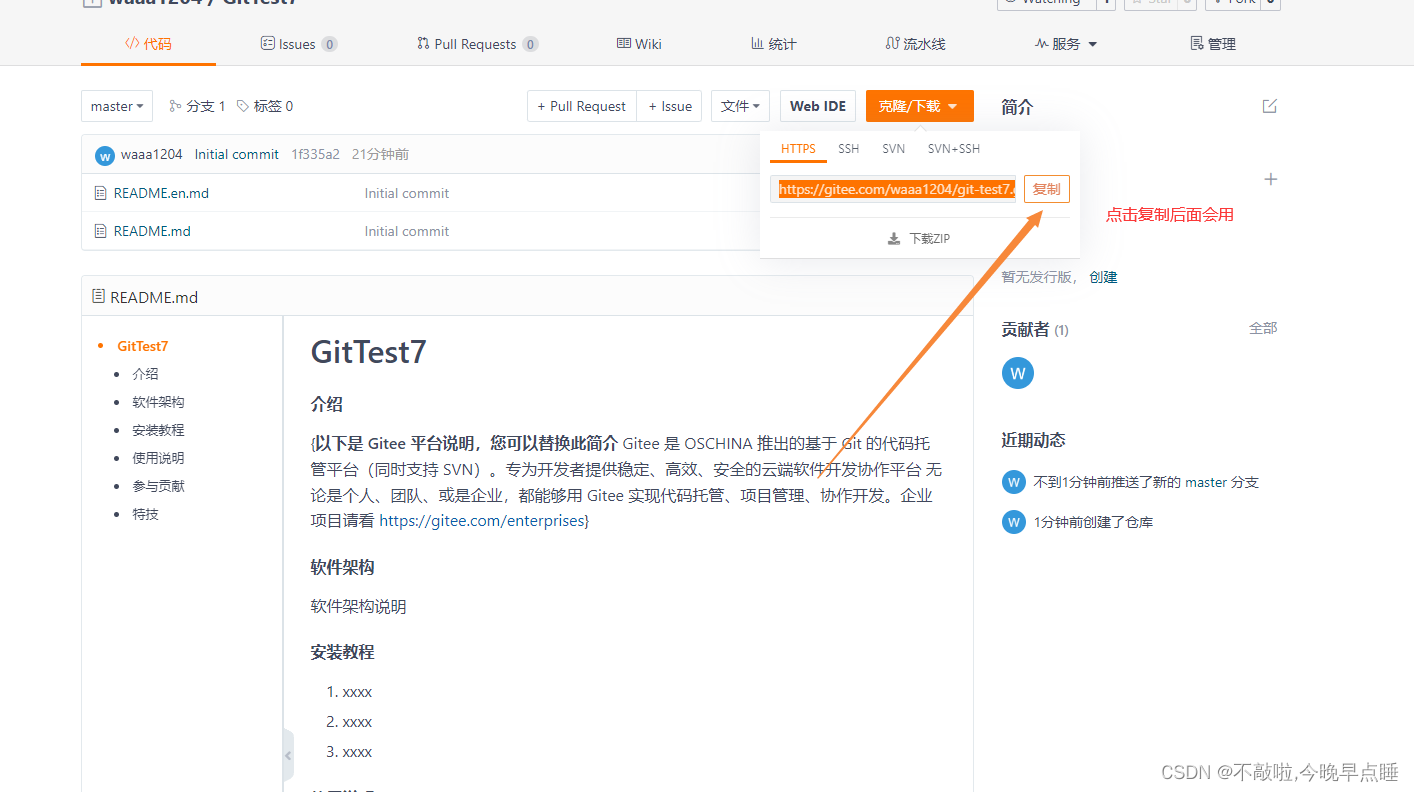This screenshot has height=792, width=1414.
Task: Open the Pull Requests tab
Action: point(477,44)
